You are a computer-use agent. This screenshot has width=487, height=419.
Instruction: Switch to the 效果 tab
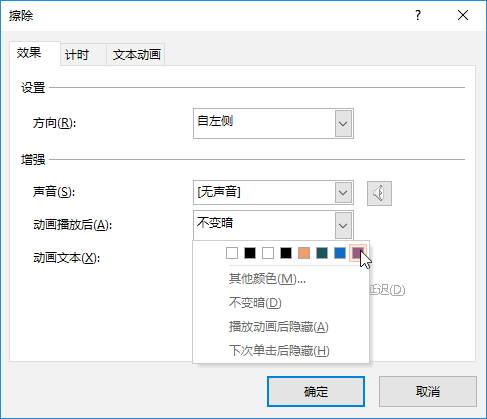35,53
